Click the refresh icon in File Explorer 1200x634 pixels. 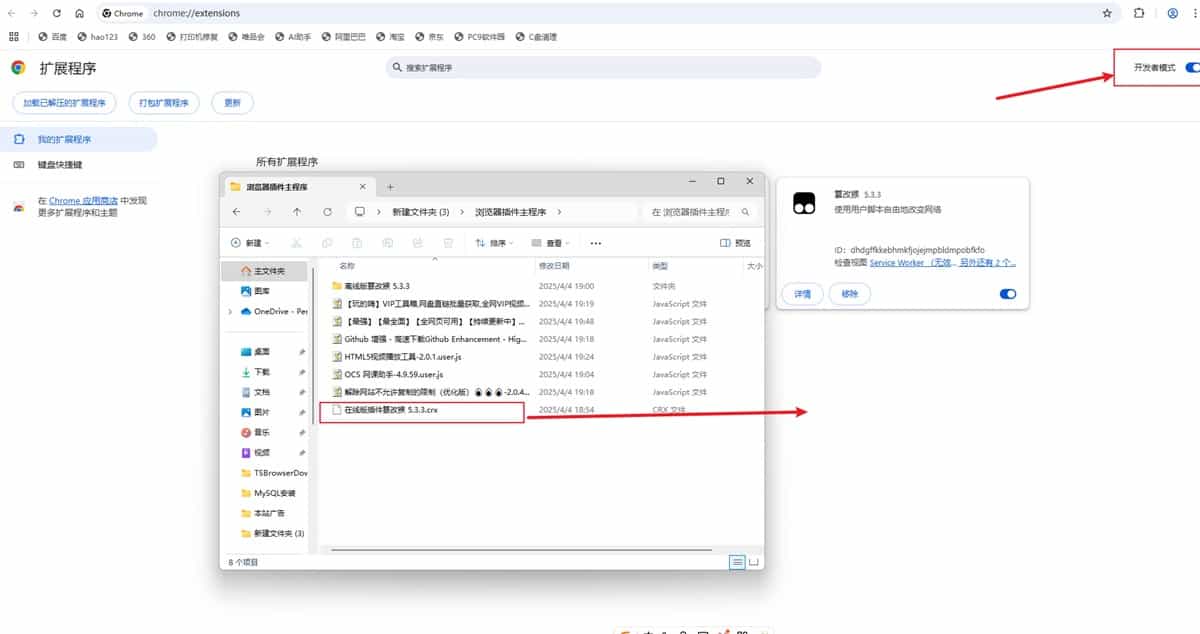point(327,212)
